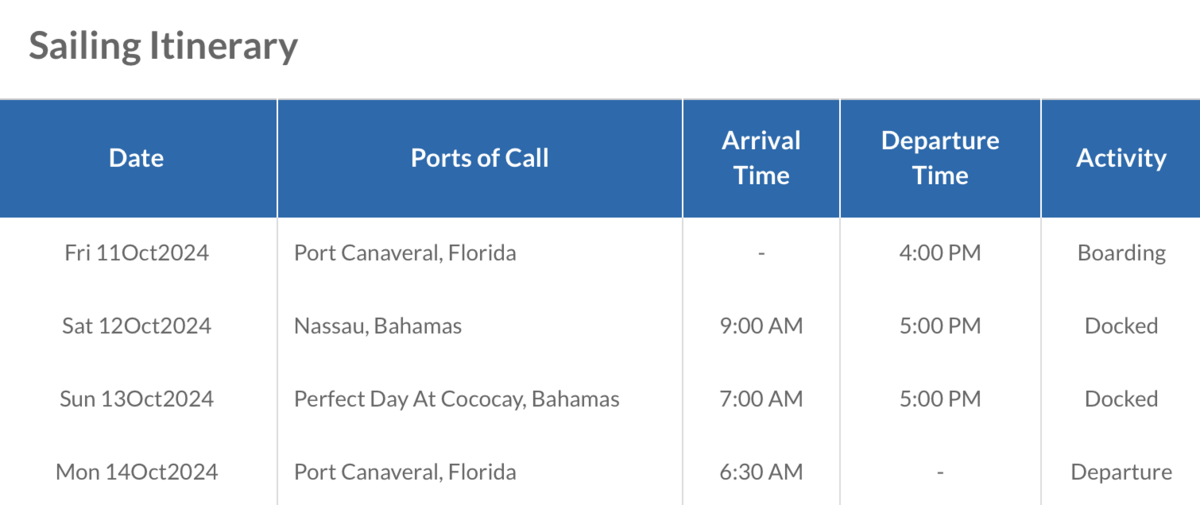Click Port Canaveral, Florida in first row

click(405, 253)
